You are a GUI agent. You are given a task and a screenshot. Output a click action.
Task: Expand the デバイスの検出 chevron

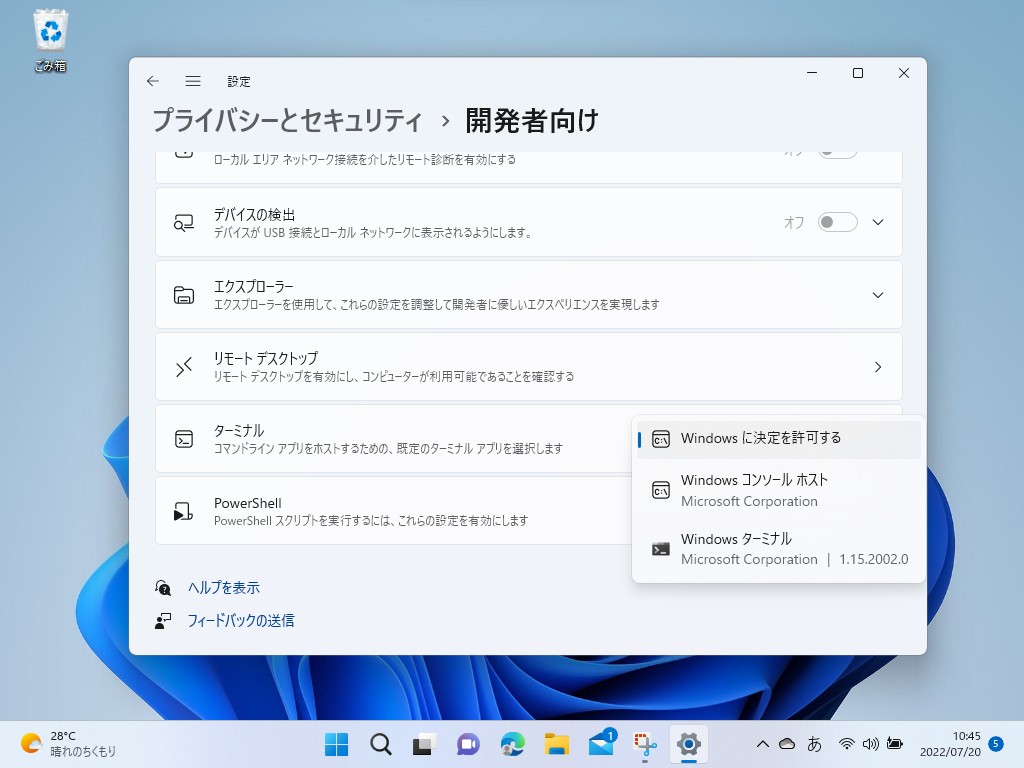coord(877,222)
